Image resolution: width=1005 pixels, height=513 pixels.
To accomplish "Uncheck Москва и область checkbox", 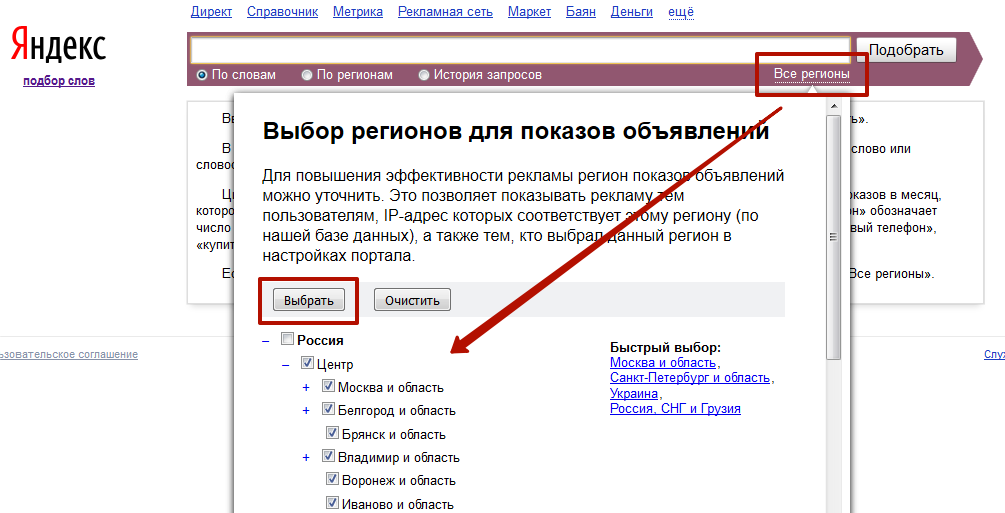I will [x=328, y=386].
